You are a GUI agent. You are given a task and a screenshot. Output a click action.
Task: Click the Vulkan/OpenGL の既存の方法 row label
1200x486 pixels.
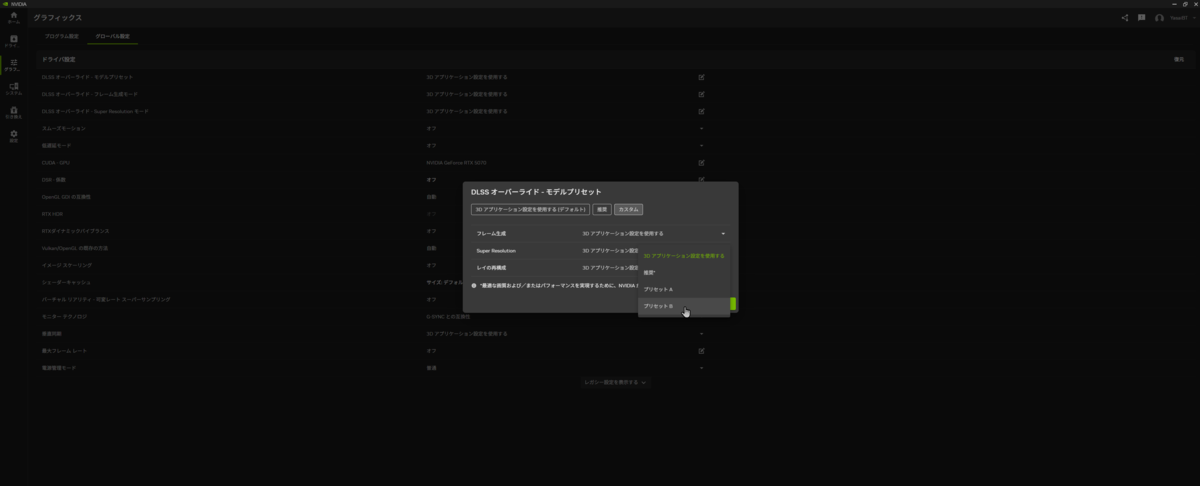[75, 248]
